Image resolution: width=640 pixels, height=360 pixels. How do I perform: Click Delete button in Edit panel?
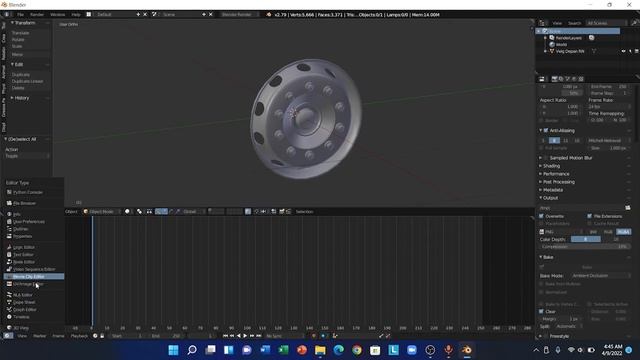[29, 88]
